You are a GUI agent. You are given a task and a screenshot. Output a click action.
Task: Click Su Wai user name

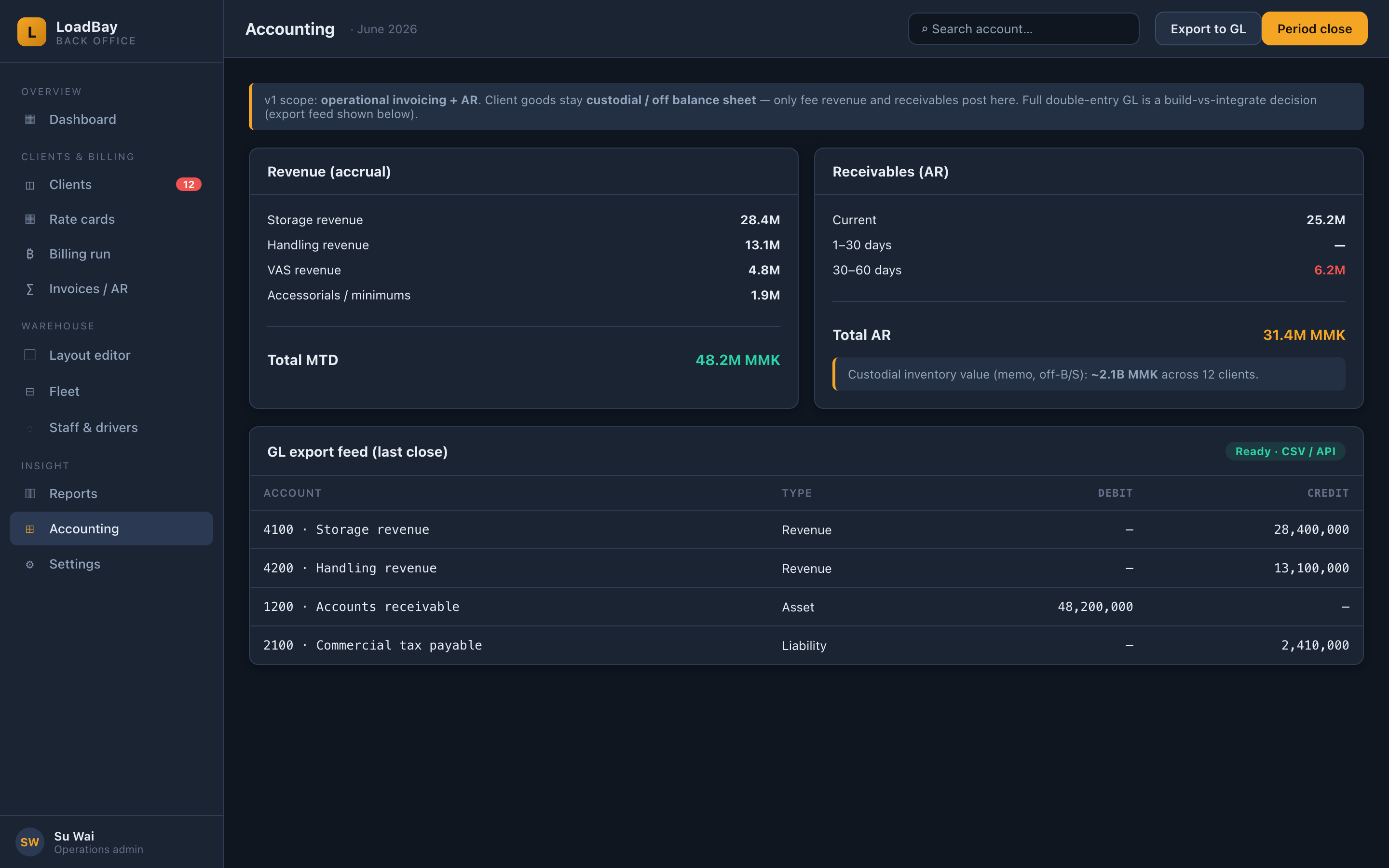click(74, 836)
